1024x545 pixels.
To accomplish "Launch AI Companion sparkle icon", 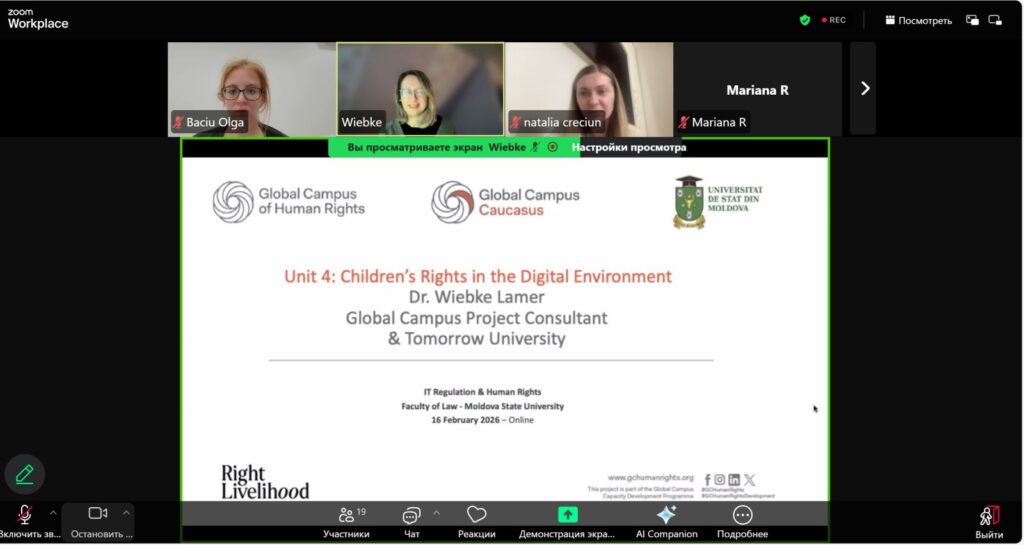I will coord(666,515).
